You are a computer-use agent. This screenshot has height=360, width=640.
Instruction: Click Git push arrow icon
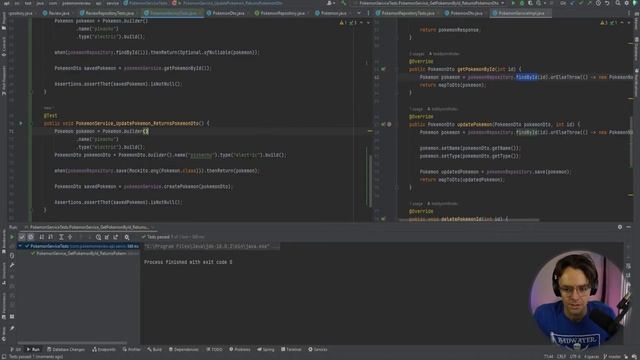pos(589,3)
